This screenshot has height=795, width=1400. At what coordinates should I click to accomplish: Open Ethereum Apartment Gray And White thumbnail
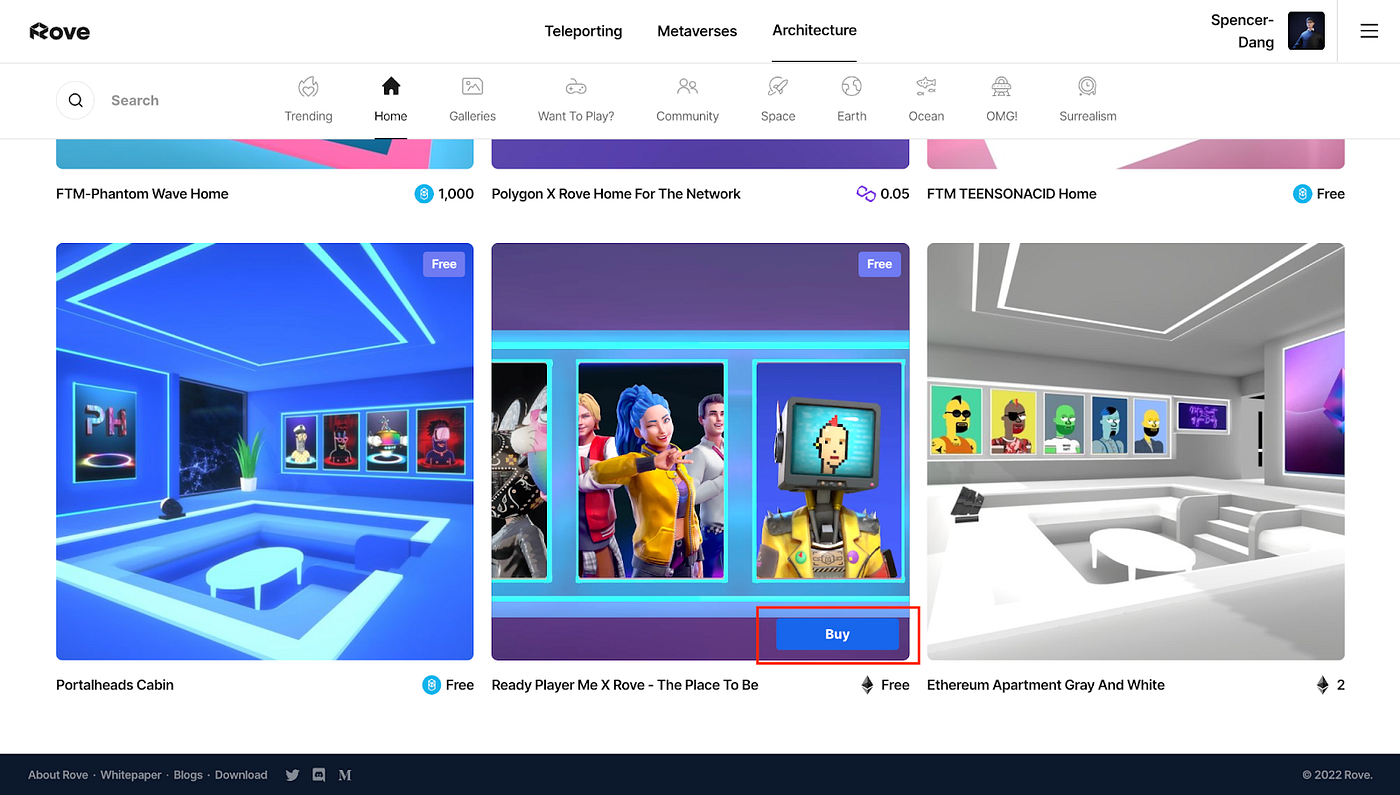click(1136, 451)
